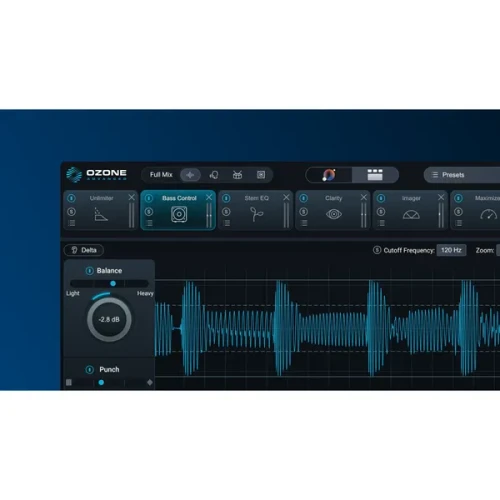Open the Unlimiter module preset list
This screenshot has height=500, width=500.
pos(71,223)
